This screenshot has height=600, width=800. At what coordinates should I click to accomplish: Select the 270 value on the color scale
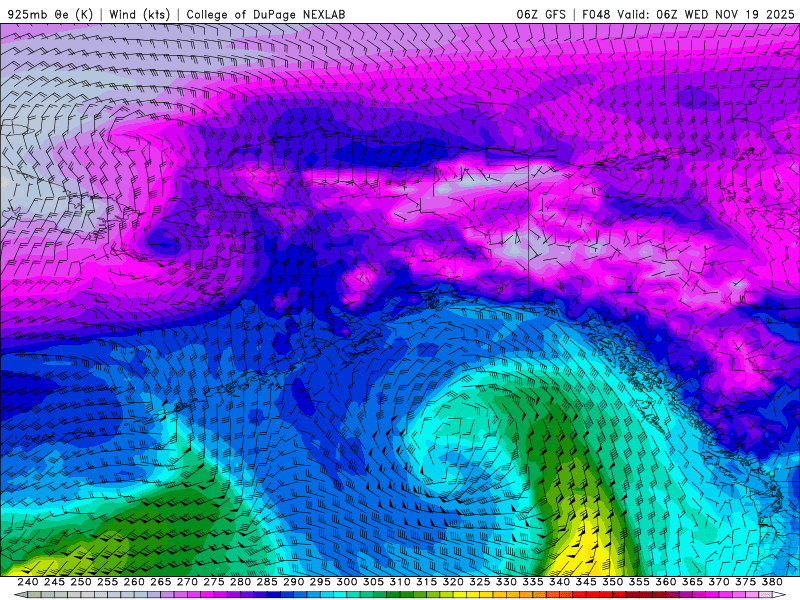187,582
